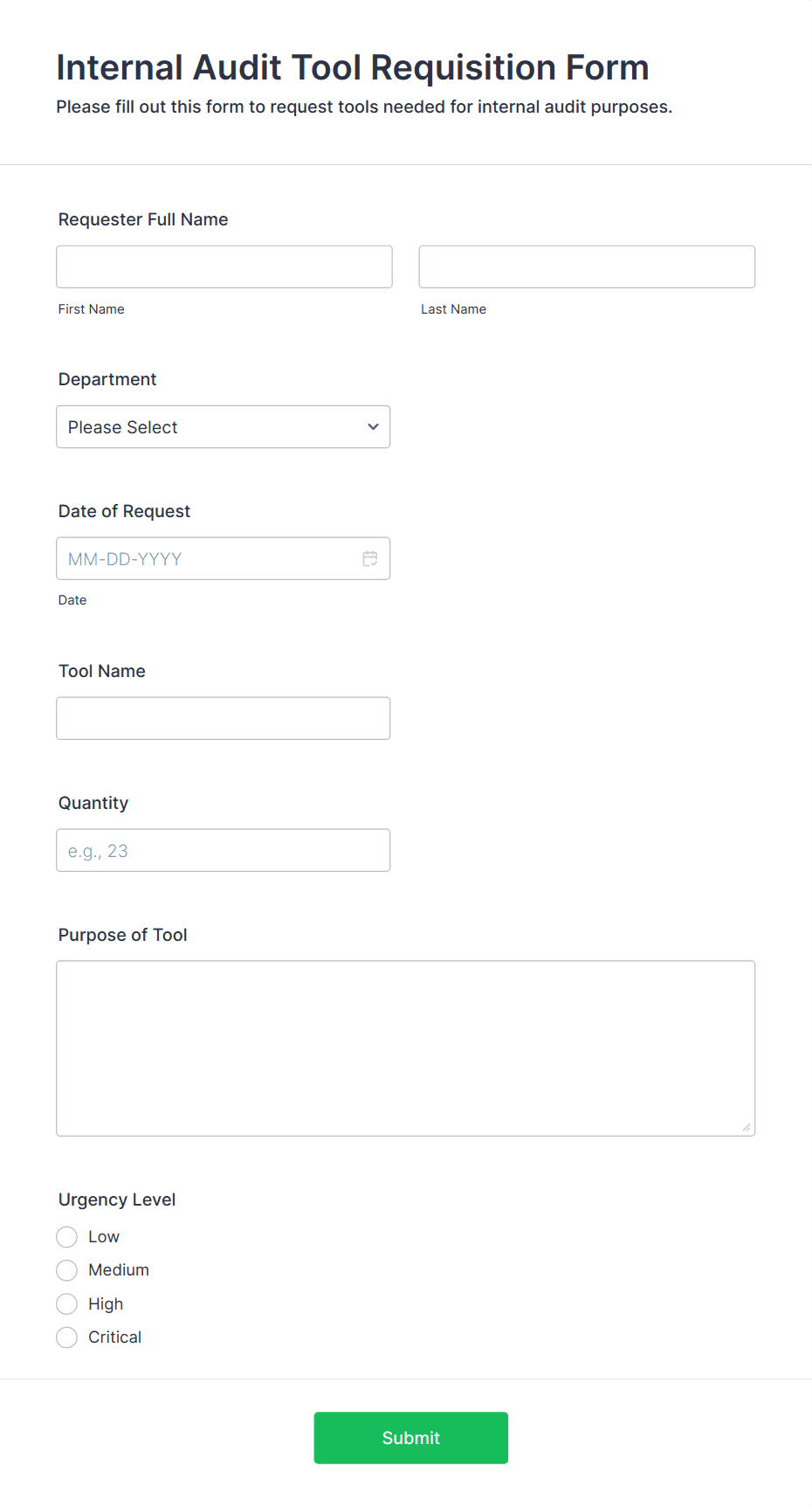Select the Low urgency radio button
This screenshot has height=1507, width=812.
coord(67,1237)
